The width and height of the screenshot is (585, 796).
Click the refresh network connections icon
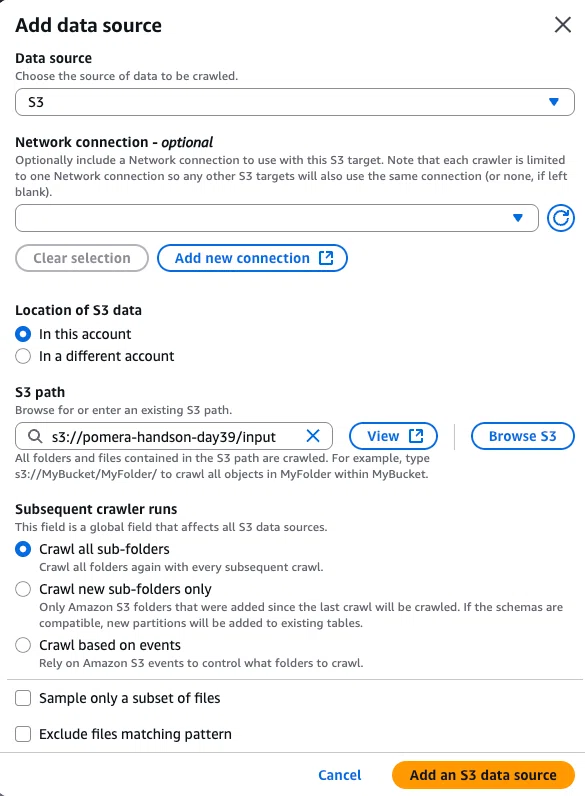(561, 218)
